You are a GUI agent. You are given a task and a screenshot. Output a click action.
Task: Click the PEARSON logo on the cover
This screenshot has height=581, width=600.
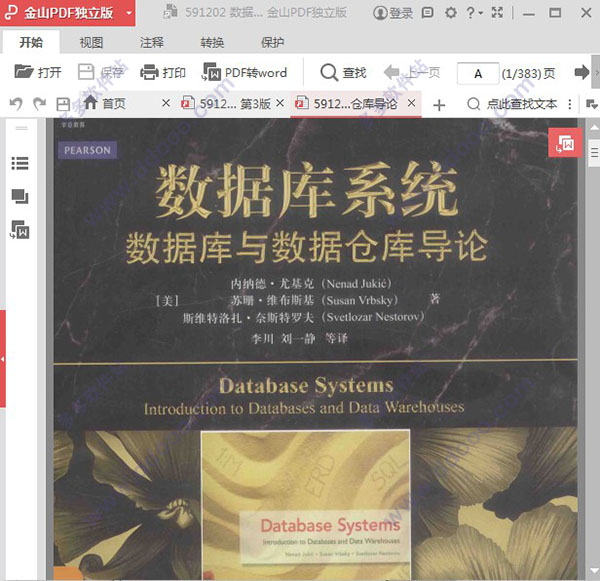[87, 150]
